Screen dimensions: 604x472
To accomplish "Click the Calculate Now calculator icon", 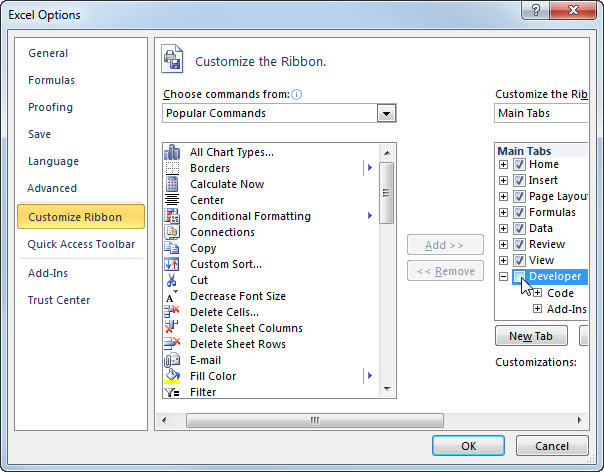I will tap(172, 184).
